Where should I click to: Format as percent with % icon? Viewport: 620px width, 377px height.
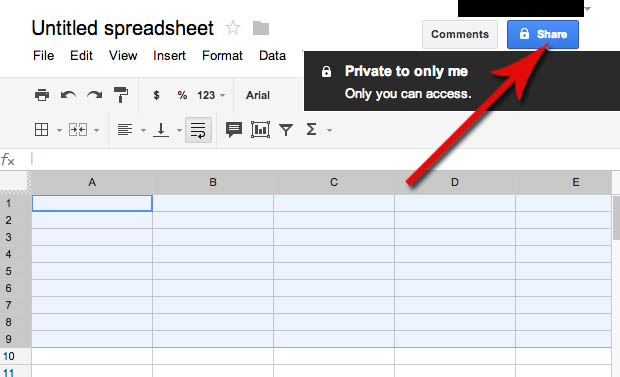click(x=182, y=95)
